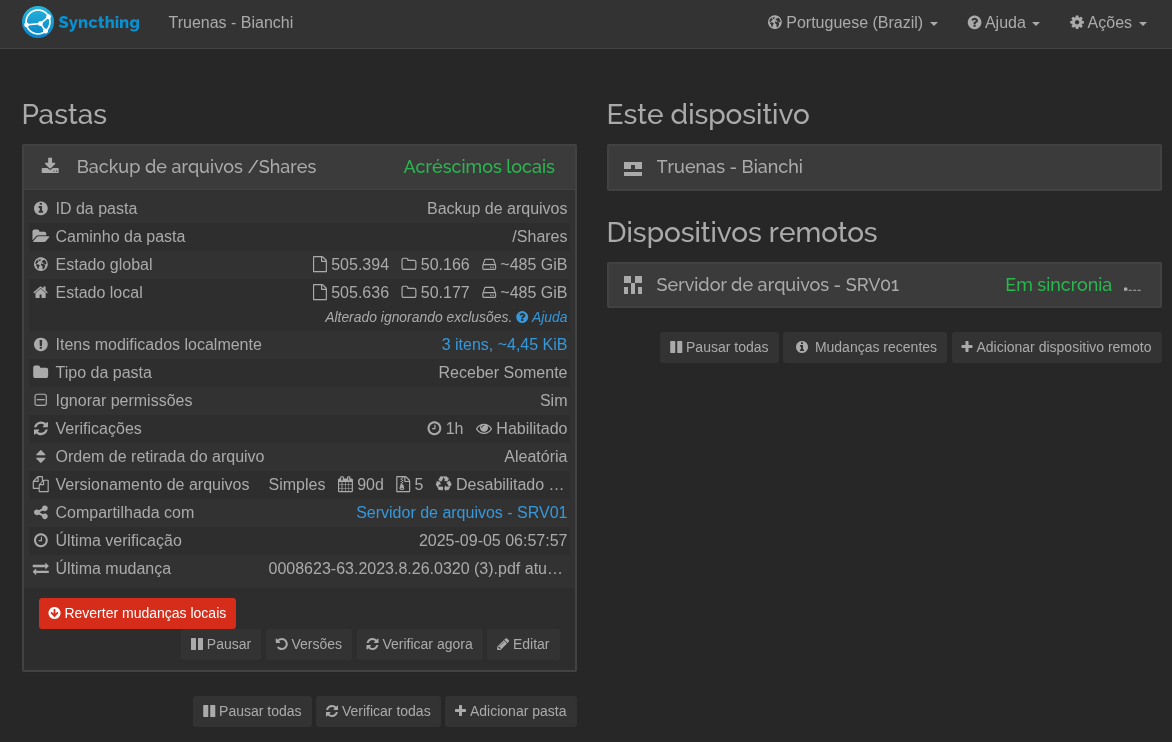This screenshot has height=742, width=1172.
Task: Click the 2025-09-05 06:57:57 timestamp
Action: [493, 540]
